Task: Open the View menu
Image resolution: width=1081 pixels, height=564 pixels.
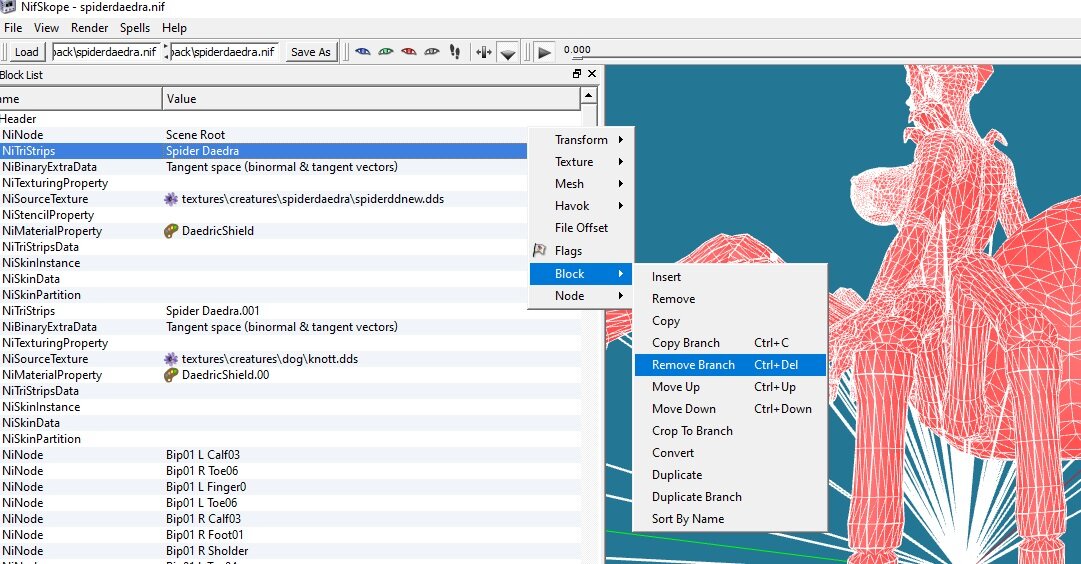Action: [x=46, y=28]
